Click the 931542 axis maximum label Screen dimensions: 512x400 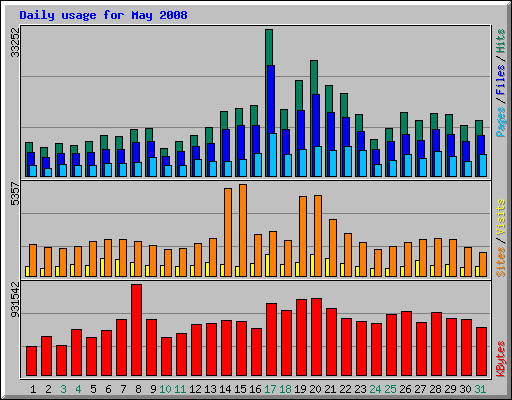(x=15, y=299)
